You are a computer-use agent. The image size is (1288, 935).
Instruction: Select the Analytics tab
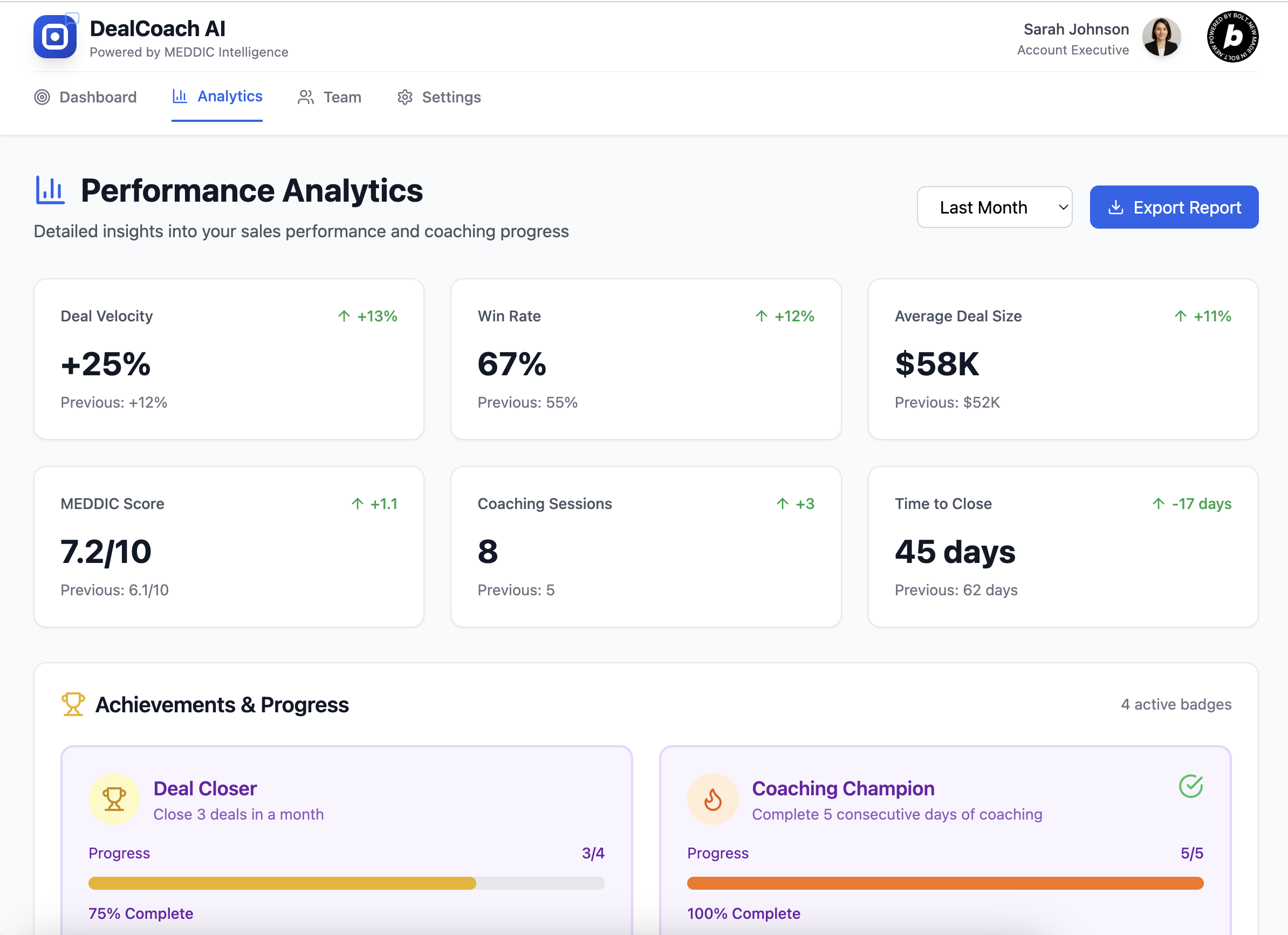click(217, 97)
